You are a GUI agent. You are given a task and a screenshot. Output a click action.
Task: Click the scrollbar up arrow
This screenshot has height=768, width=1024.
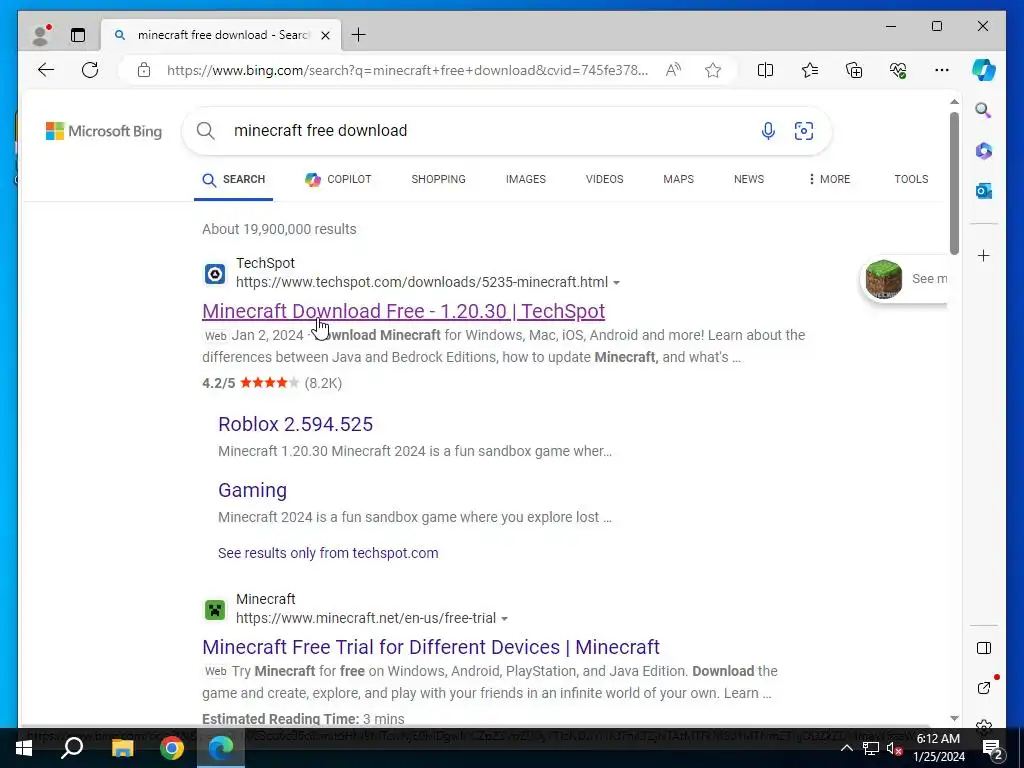tap(954, 102)
